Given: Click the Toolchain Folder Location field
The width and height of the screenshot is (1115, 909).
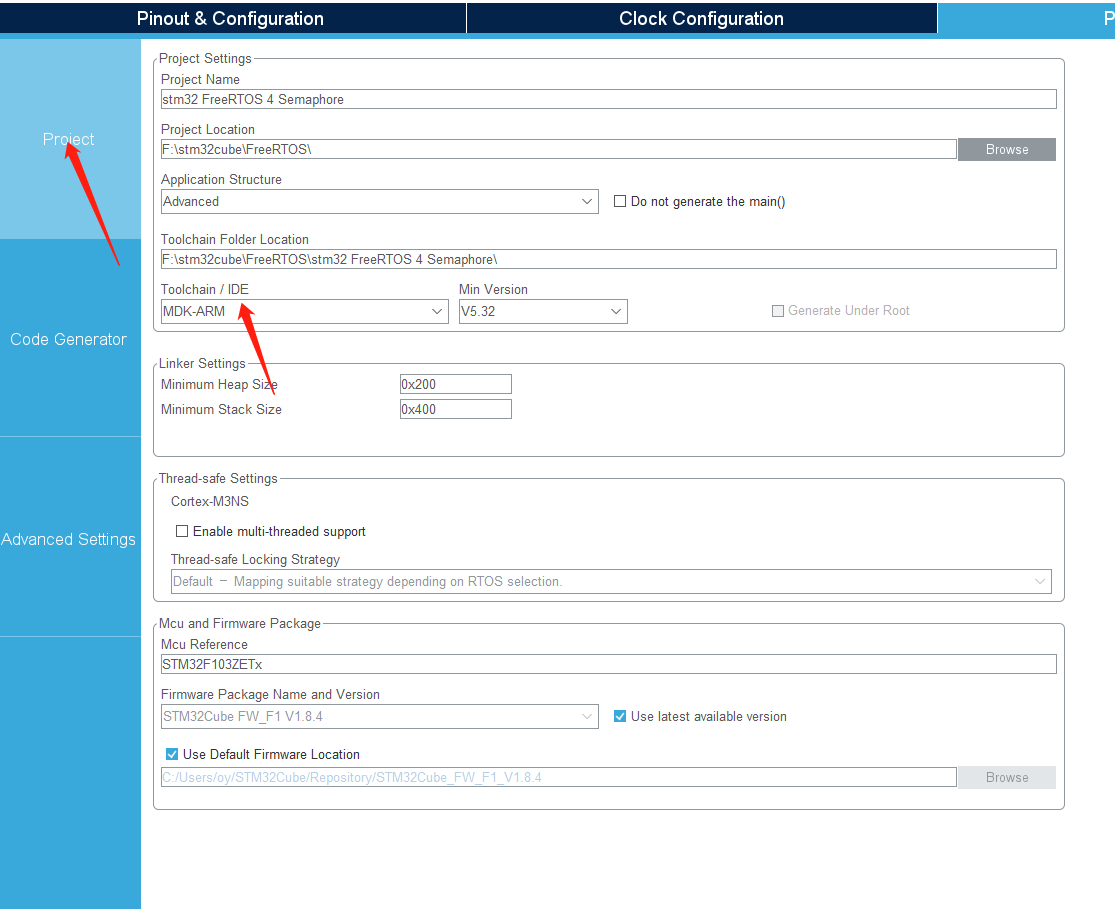Looking at the screenshot, I should click(608, 259).
